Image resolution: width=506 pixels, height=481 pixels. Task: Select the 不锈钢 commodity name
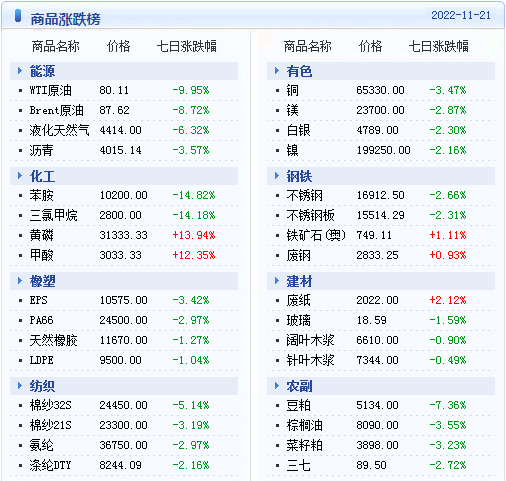[x=304, y=195]
